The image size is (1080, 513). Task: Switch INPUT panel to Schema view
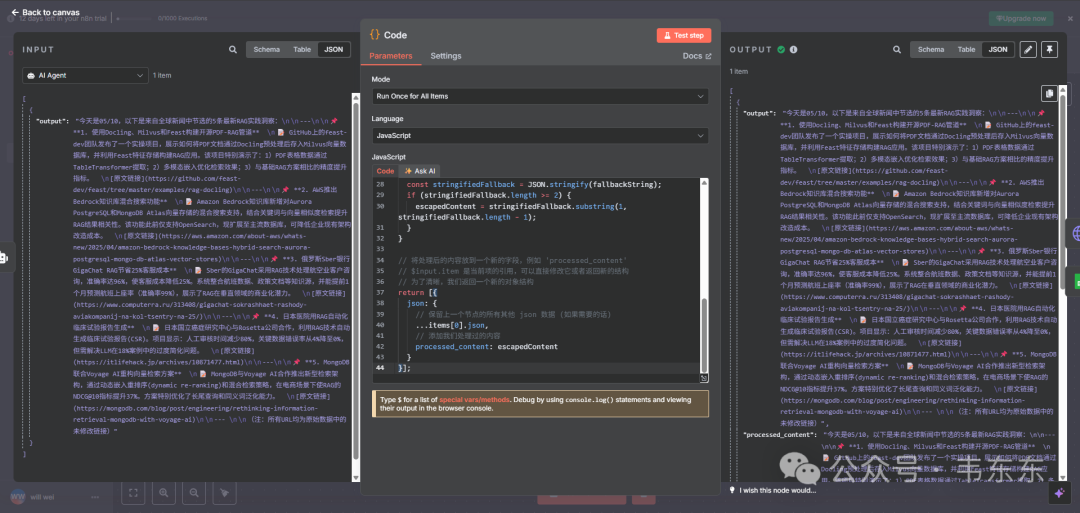(267, 50)
